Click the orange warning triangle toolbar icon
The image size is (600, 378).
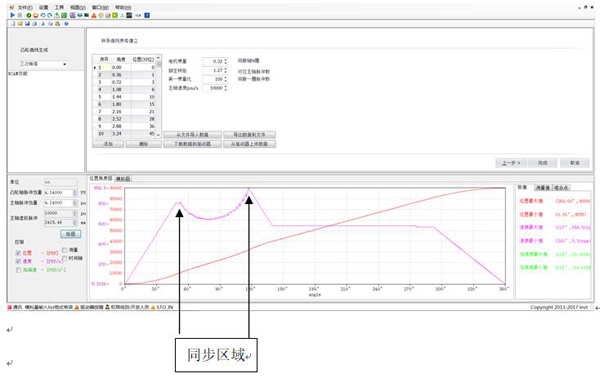click(94, 15)
